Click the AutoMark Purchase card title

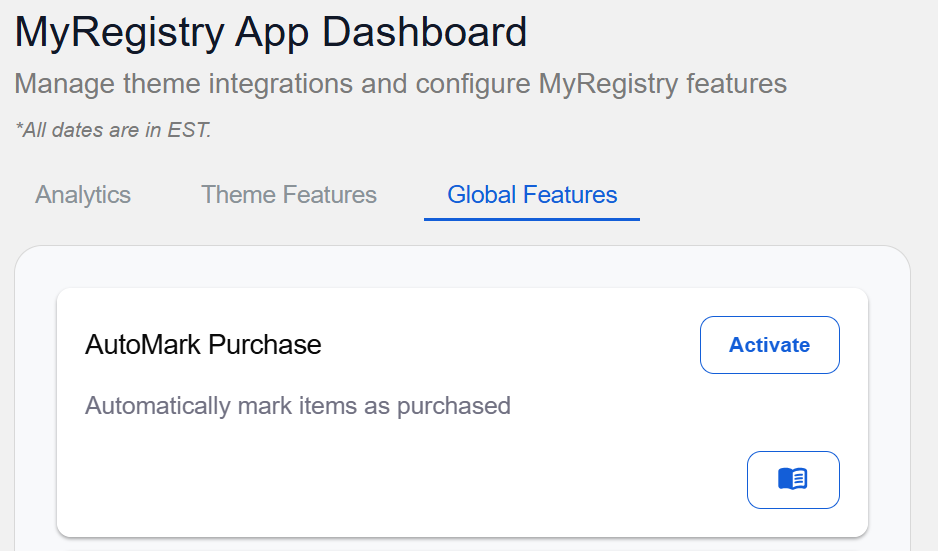(203, 345)
